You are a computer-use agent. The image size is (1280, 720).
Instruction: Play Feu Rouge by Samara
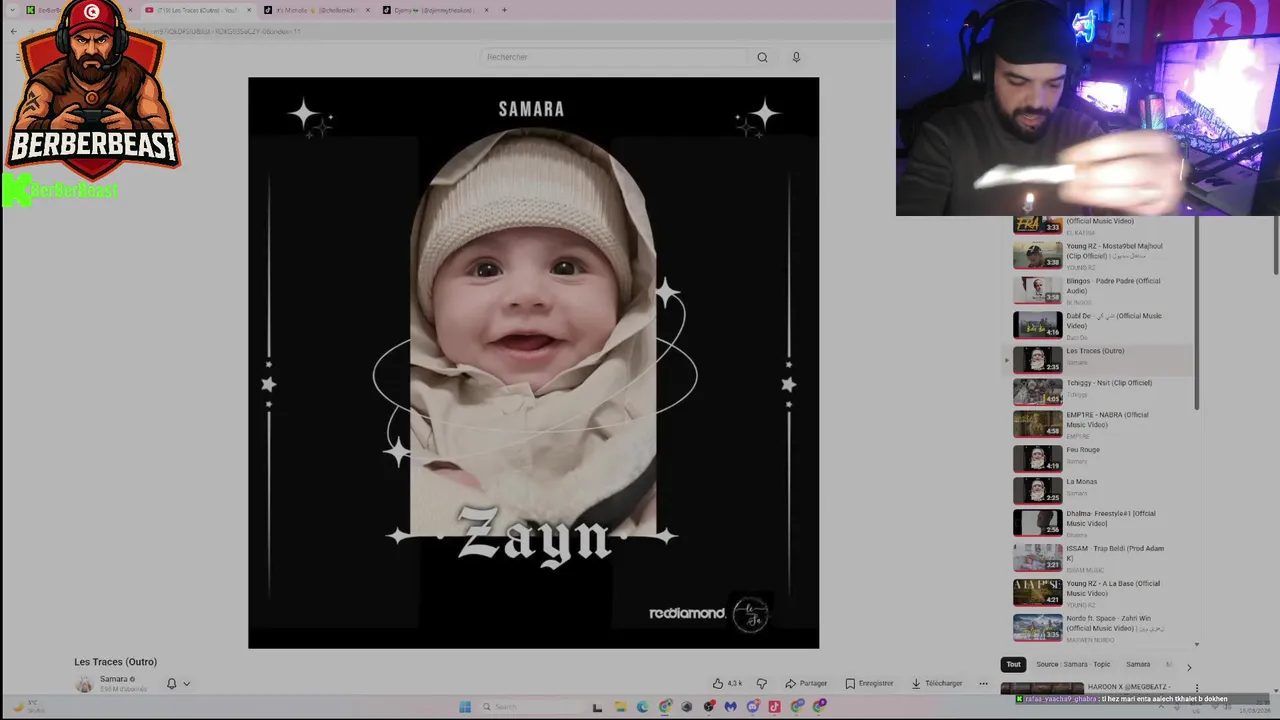pos(1098,458)
